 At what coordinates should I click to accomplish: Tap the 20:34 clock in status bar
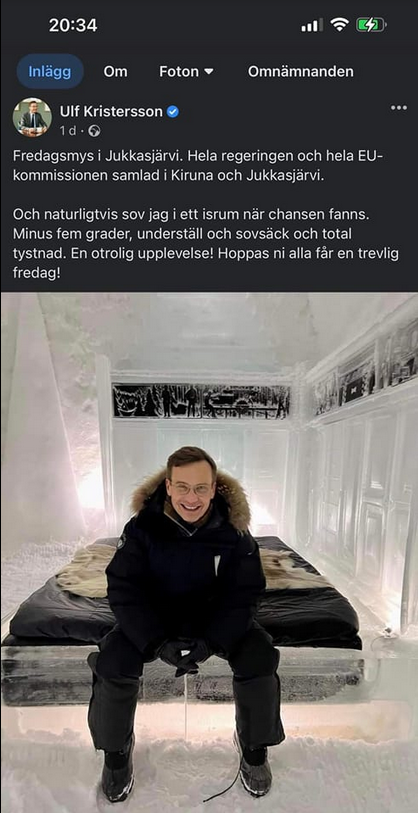point(73,25)
